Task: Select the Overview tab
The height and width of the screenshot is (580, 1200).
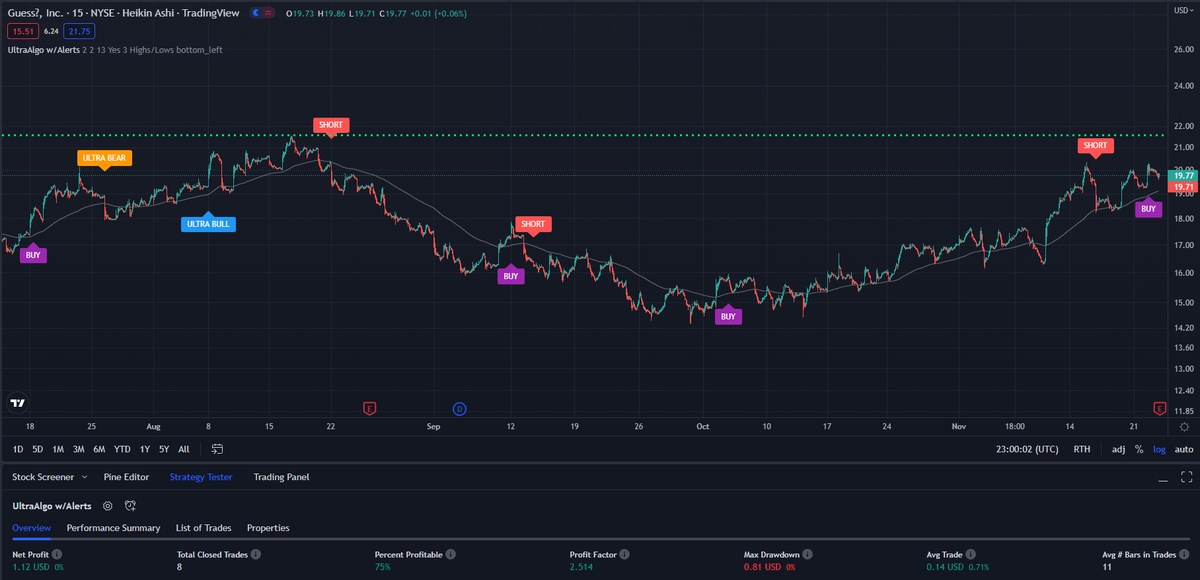Action: (31, 527)
